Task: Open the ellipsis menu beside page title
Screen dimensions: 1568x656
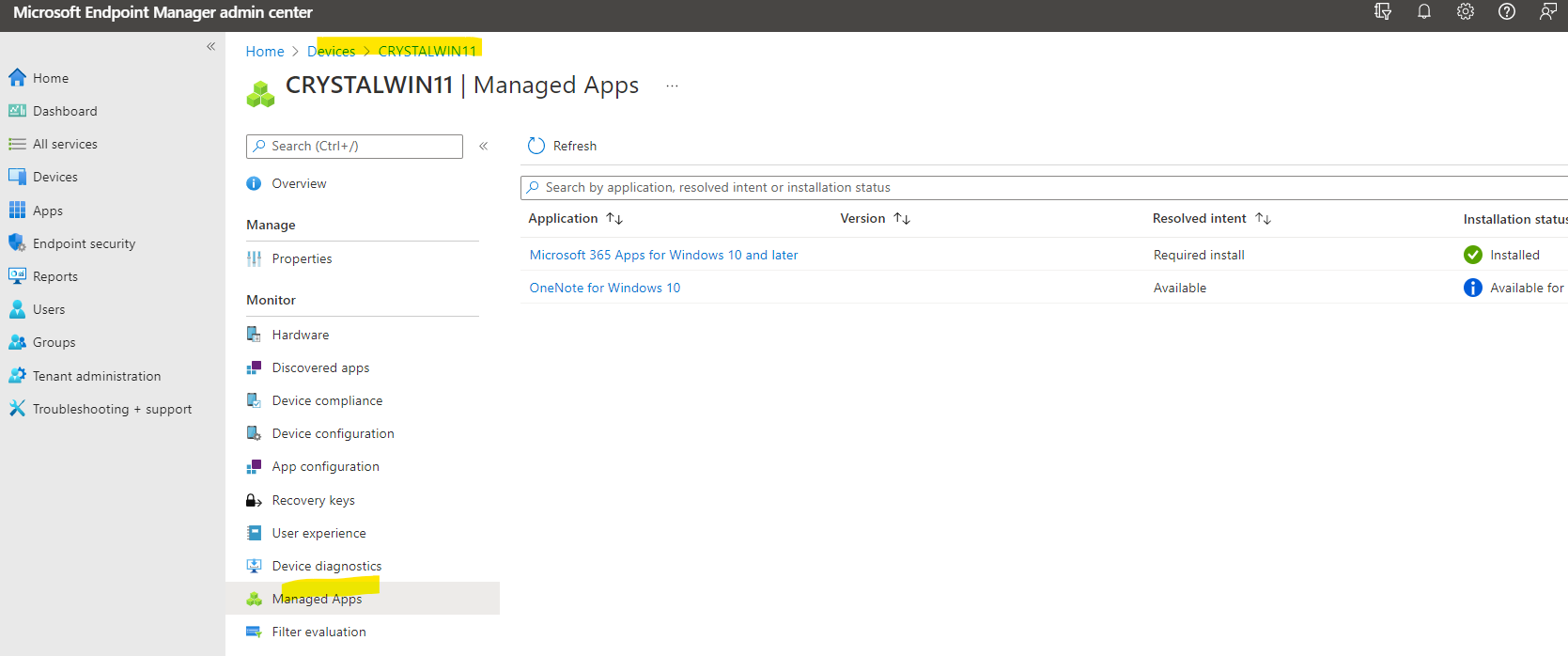Action: click(x=672, y=86)
